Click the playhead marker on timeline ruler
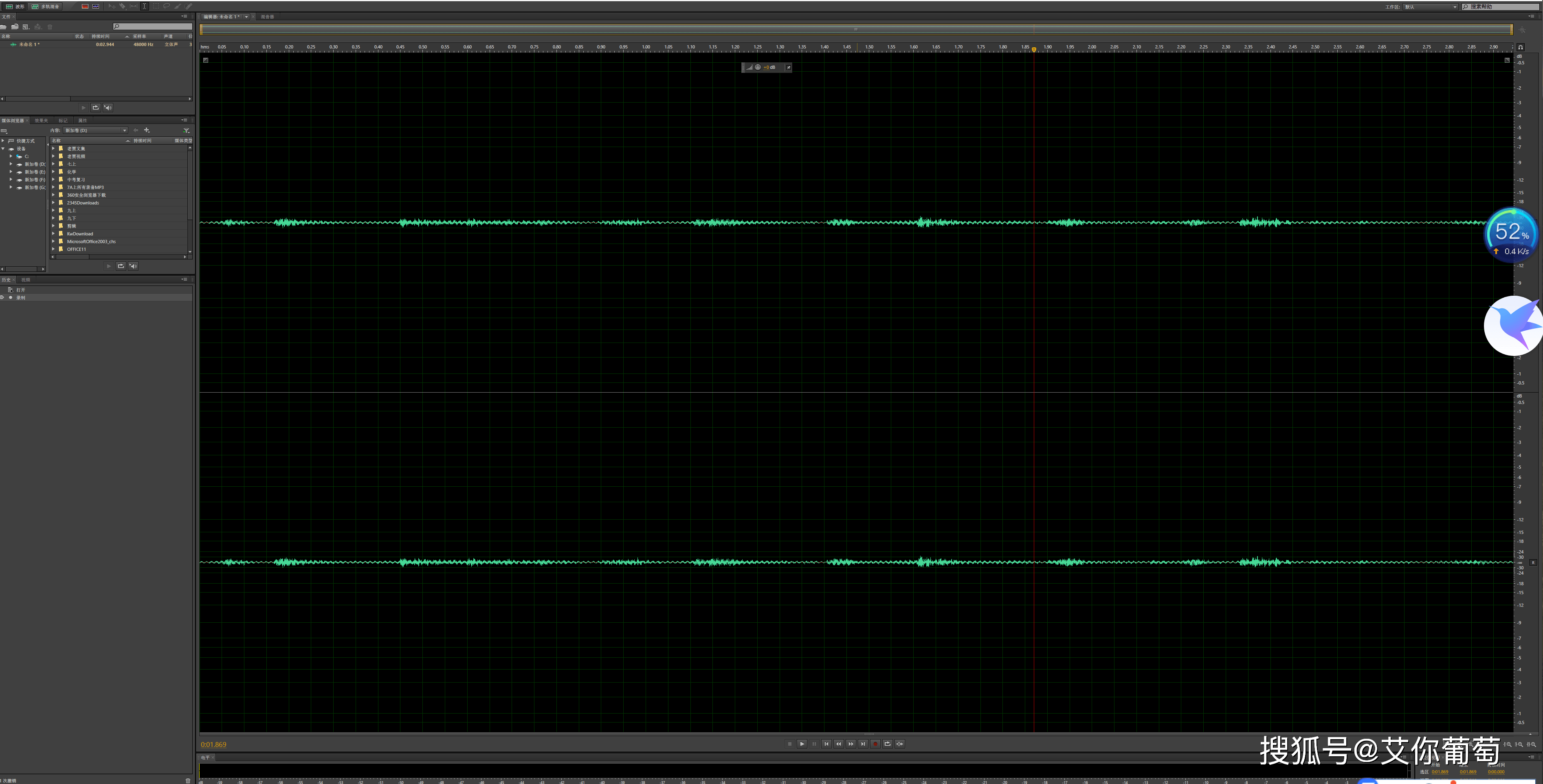 [1034, 50]
